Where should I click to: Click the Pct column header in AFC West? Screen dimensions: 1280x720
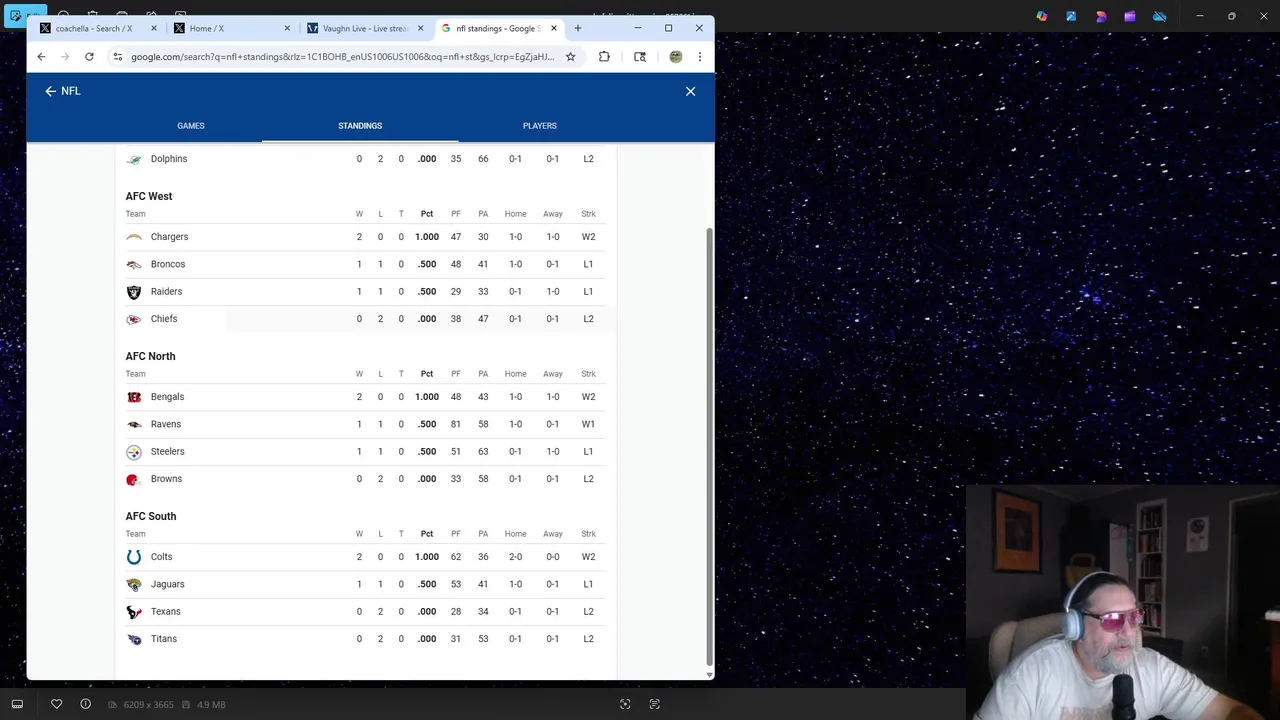pyautogui.click(x=427, y=214)
